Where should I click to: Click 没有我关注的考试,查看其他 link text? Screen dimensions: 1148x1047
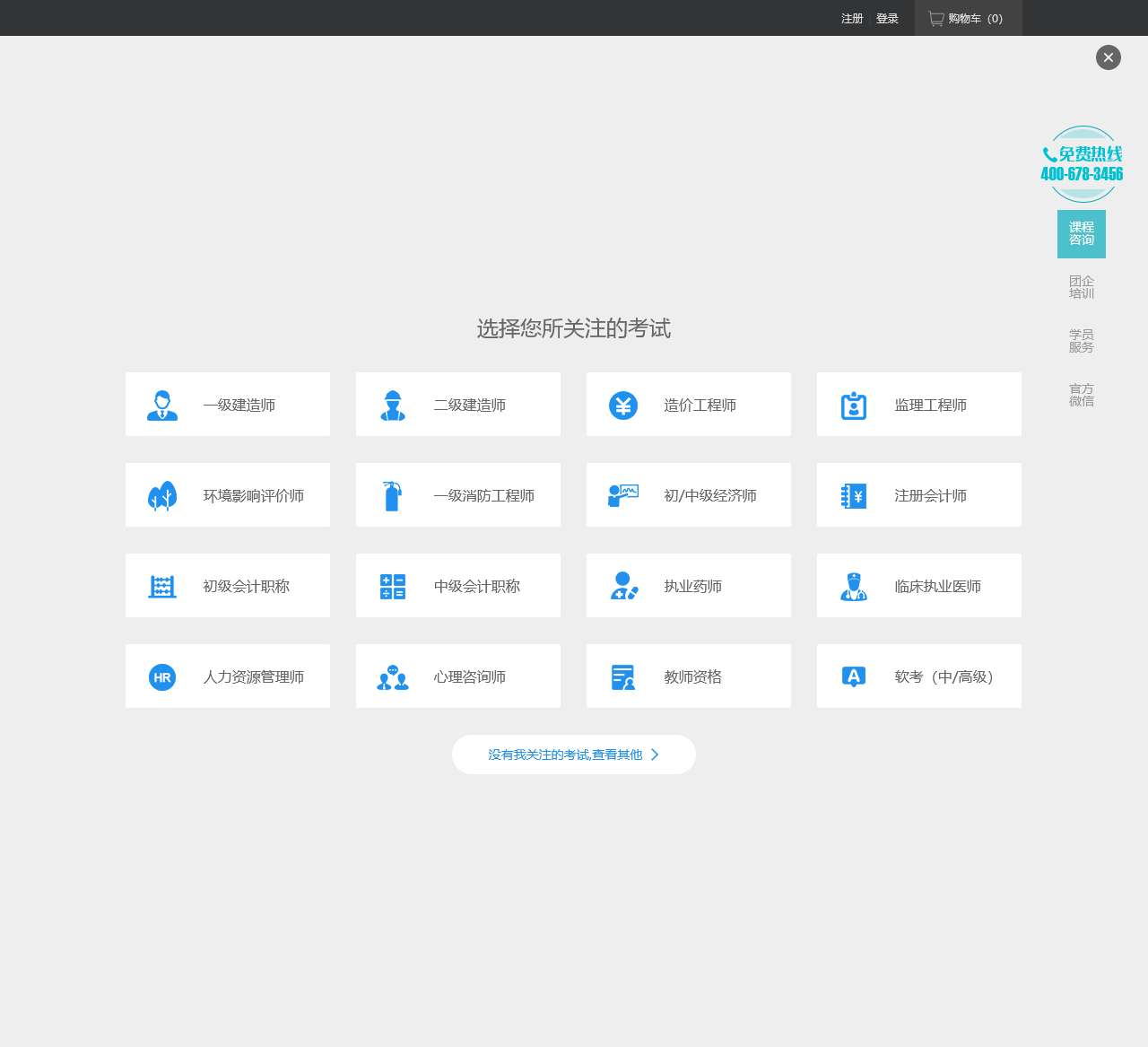[565, 755]
